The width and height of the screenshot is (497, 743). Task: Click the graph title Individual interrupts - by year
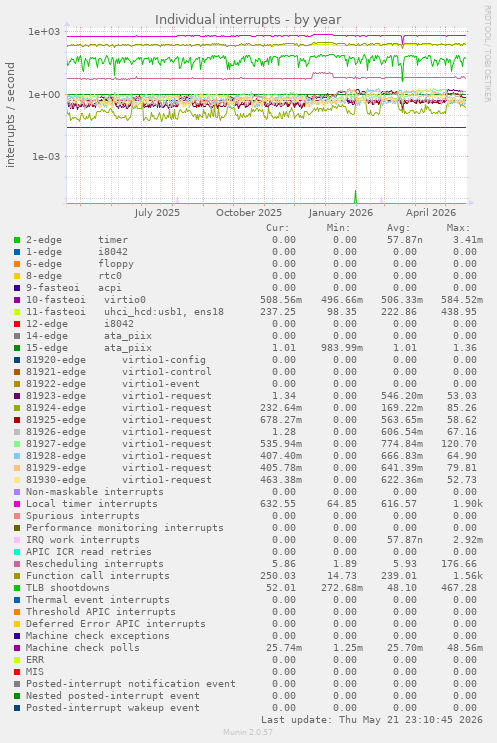point(248,20)
